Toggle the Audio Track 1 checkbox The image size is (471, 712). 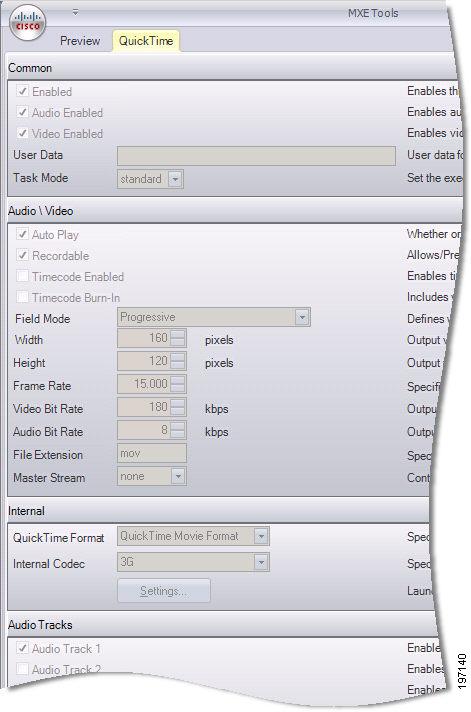tap(22, 648)
